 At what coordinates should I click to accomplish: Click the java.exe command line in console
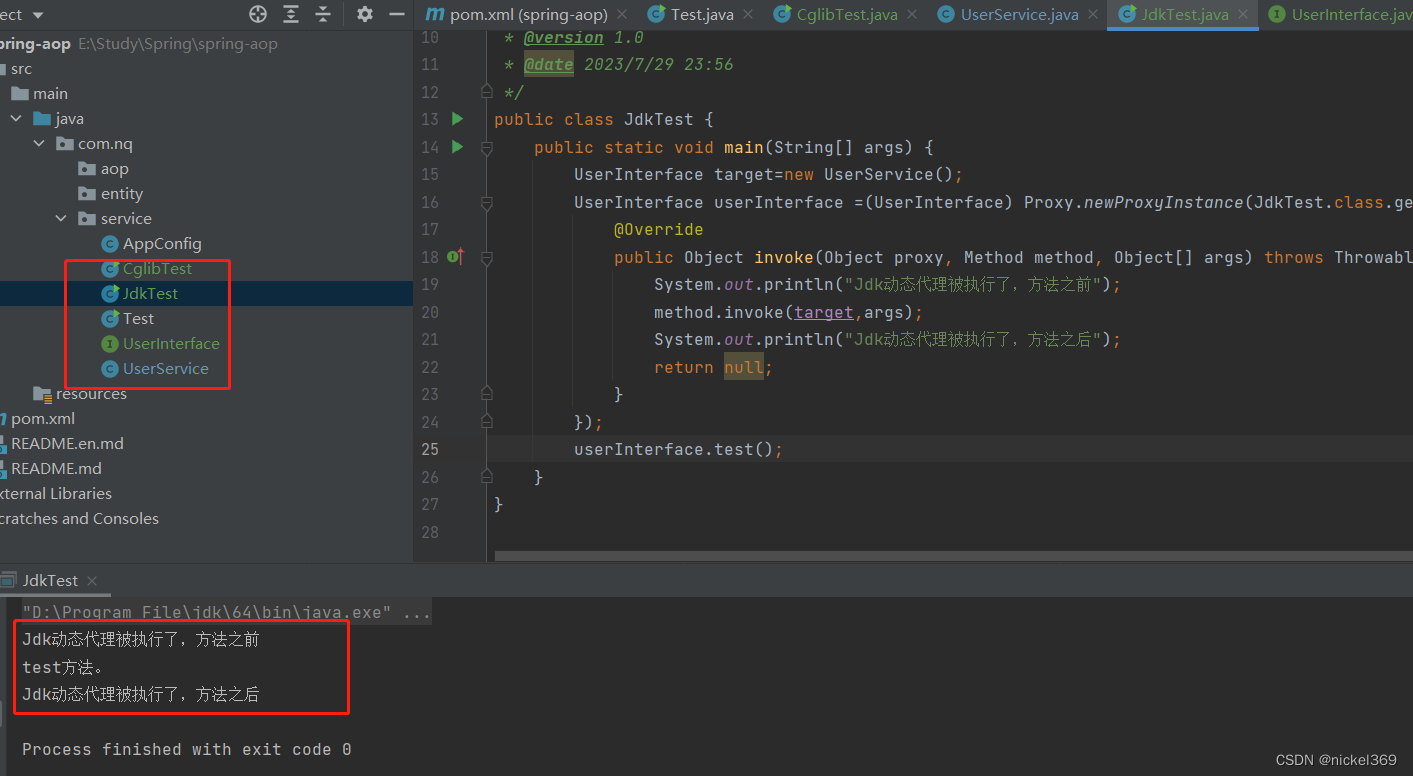[x=227, y=612]
